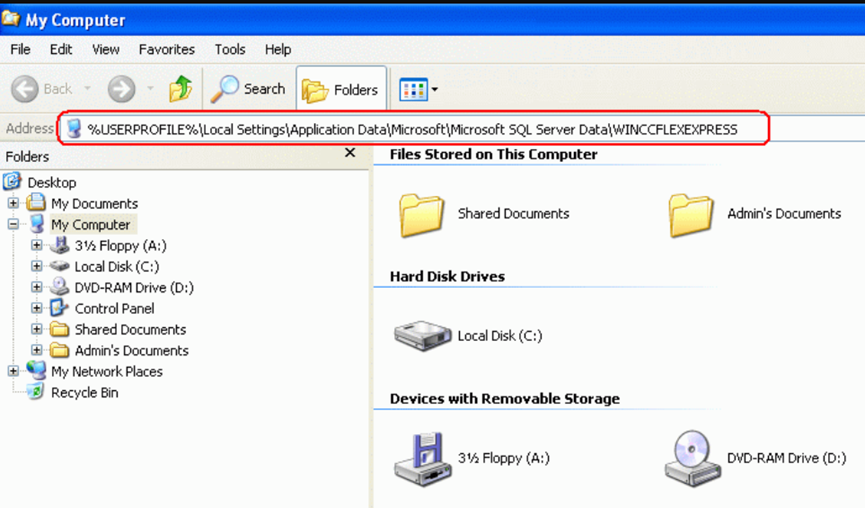This screenshot has height=508, width=865.
Task: Select Admin's Documents in folder tree
Action: point(131,350)
